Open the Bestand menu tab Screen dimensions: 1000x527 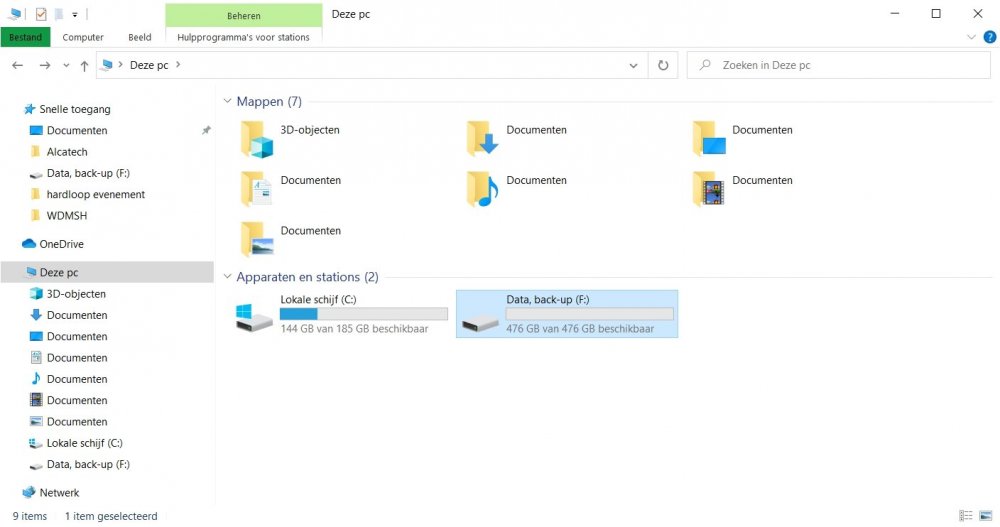(26, 38)
